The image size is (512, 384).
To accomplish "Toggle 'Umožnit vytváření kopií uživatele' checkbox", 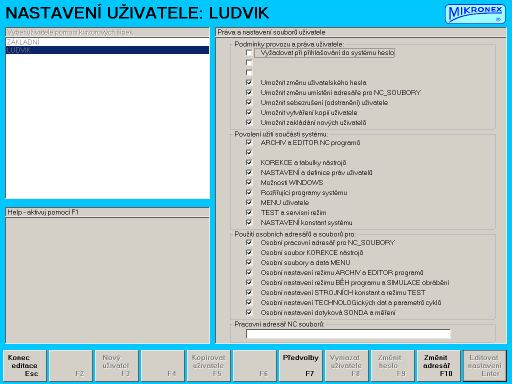I will [249, 112].
